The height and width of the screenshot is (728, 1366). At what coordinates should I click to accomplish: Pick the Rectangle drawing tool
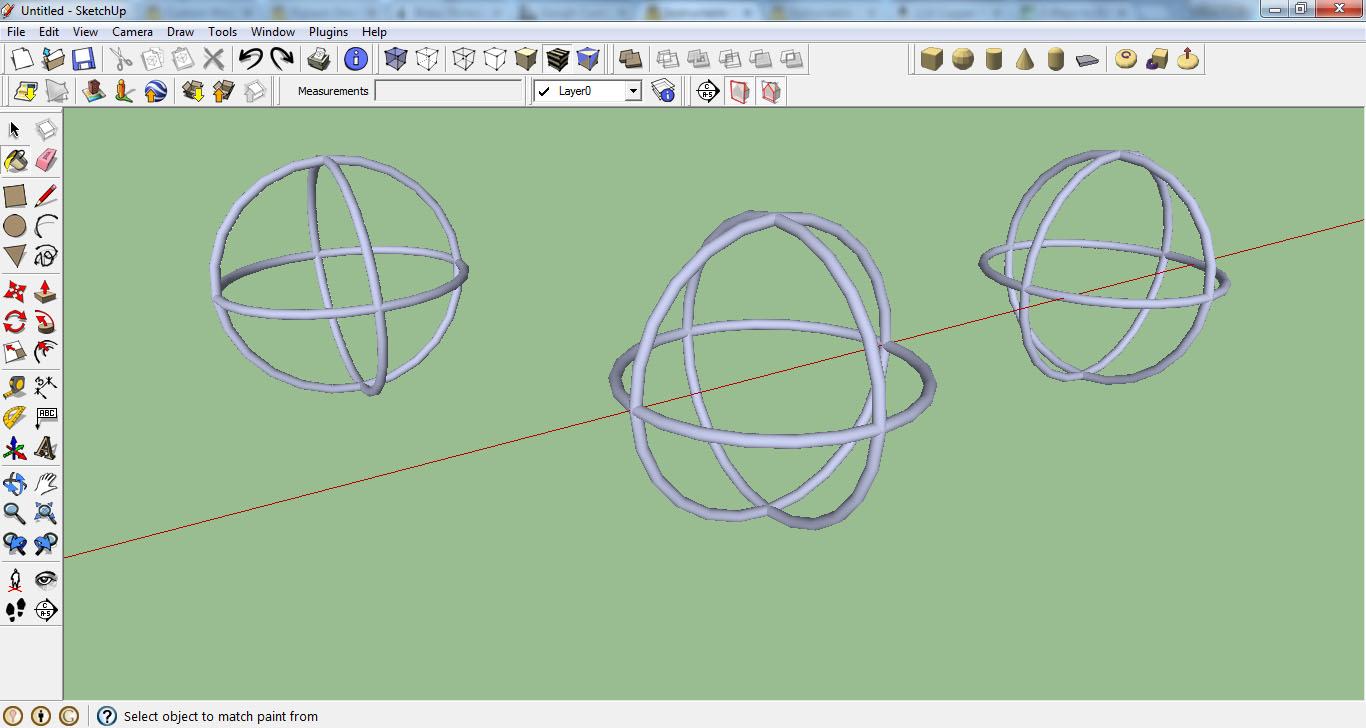point(15,196)
